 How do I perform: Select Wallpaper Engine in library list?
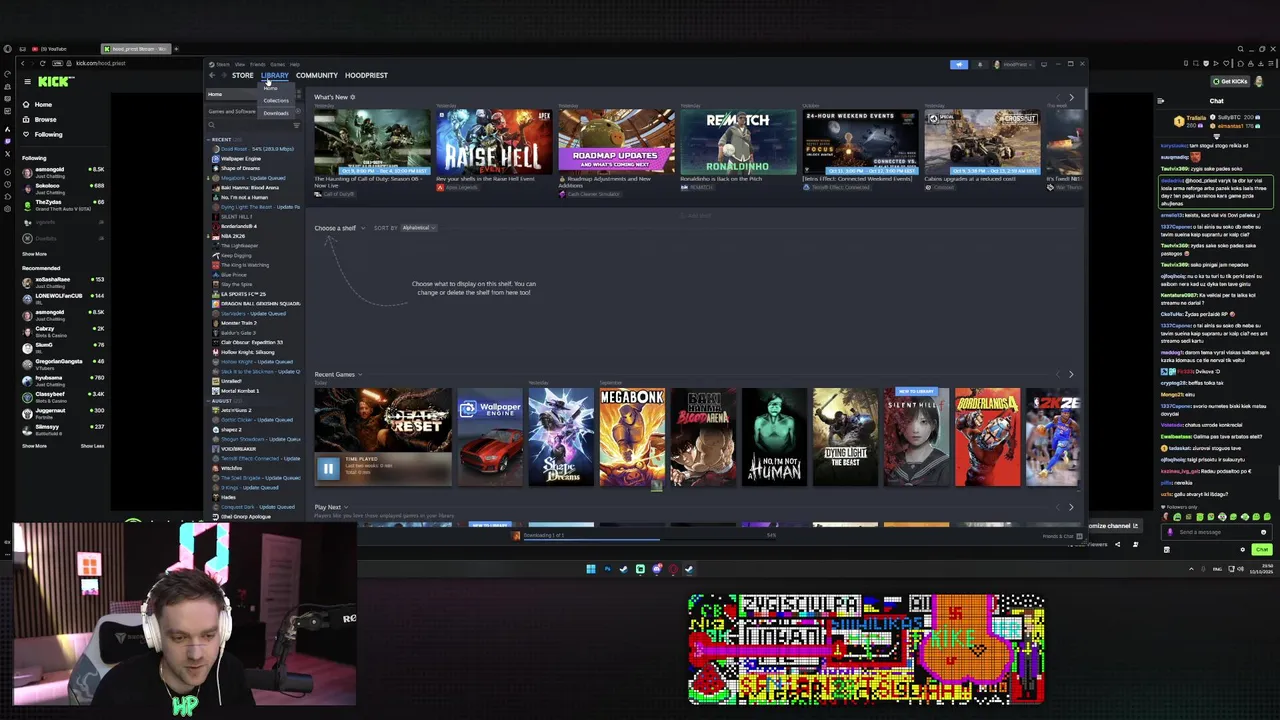point(241,159)
